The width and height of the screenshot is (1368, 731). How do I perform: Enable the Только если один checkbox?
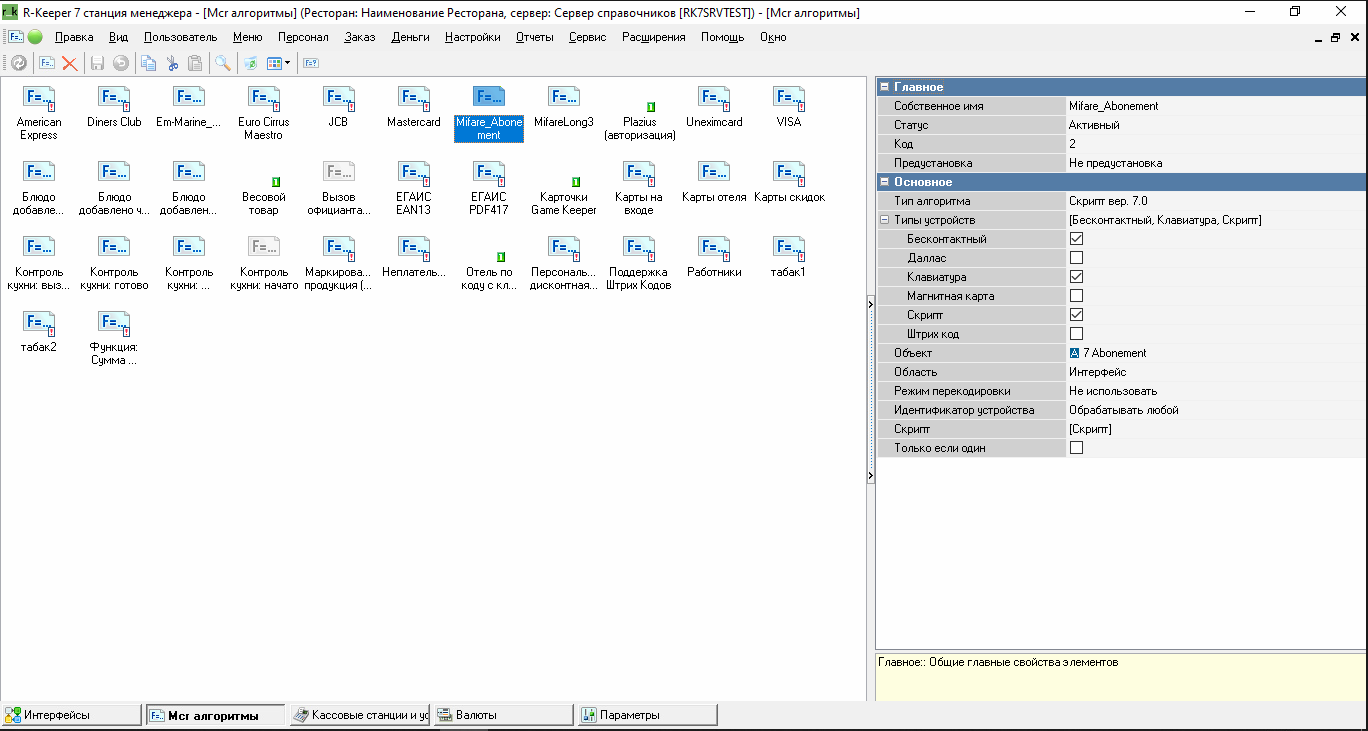coord(1076,448)
